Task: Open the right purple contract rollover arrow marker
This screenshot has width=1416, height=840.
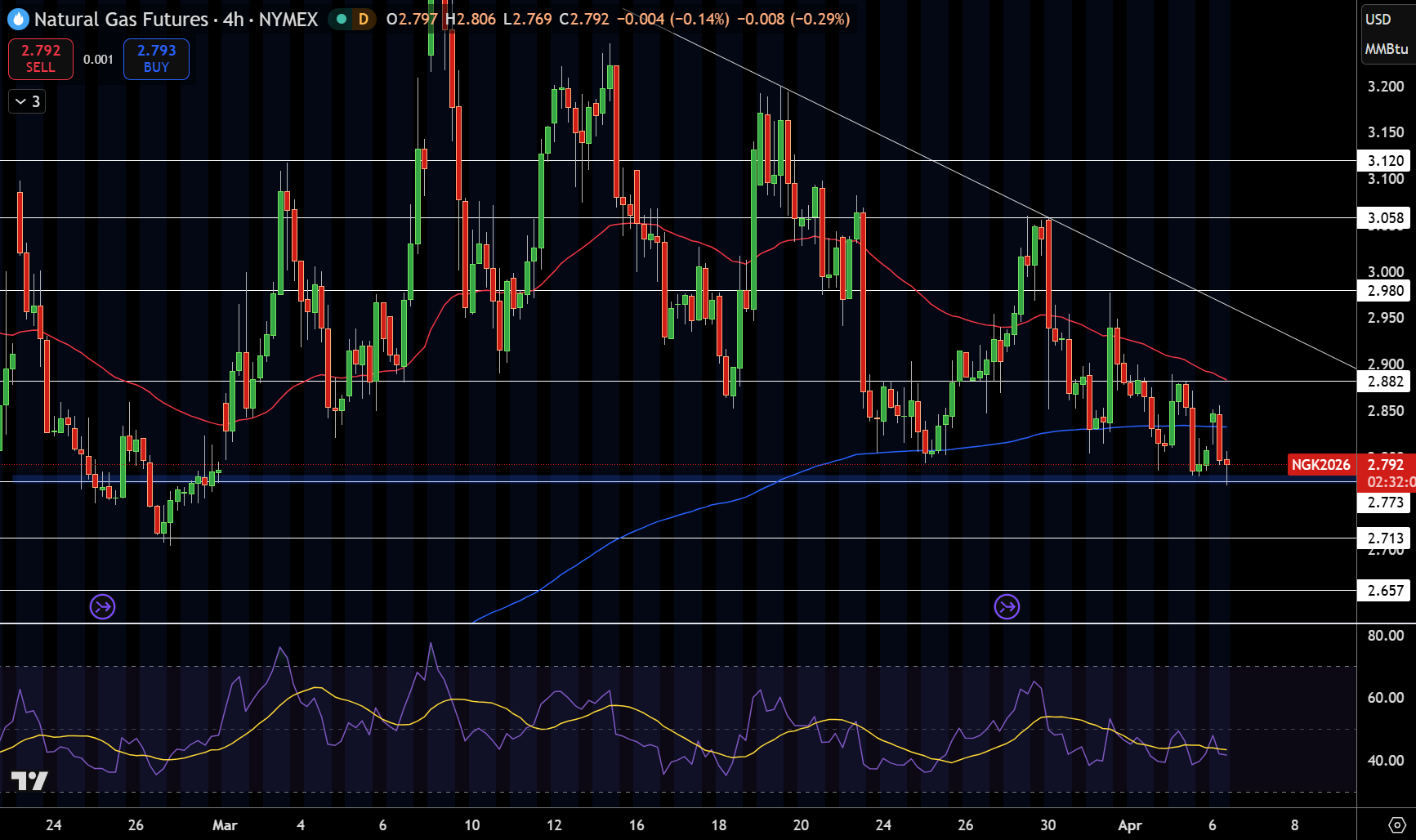Action: (x=1007, y=606)
